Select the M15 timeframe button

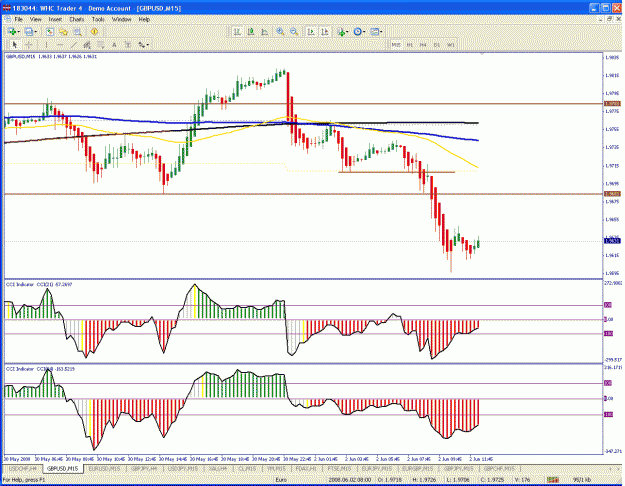coord(396,45)
